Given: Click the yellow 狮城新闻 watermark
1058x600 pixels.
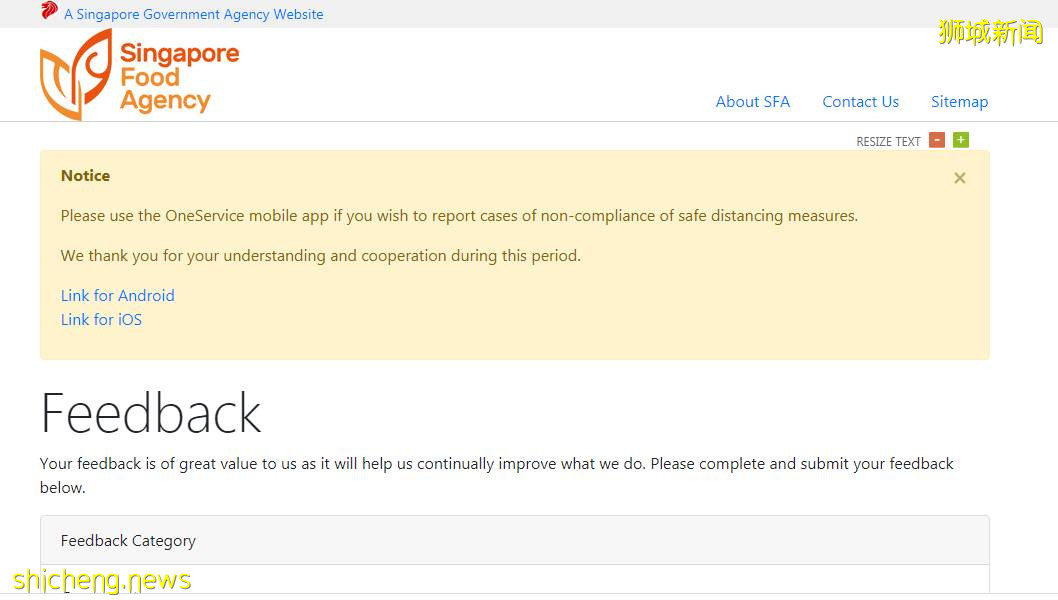Looking at the screenshot, I should point(990,32).
